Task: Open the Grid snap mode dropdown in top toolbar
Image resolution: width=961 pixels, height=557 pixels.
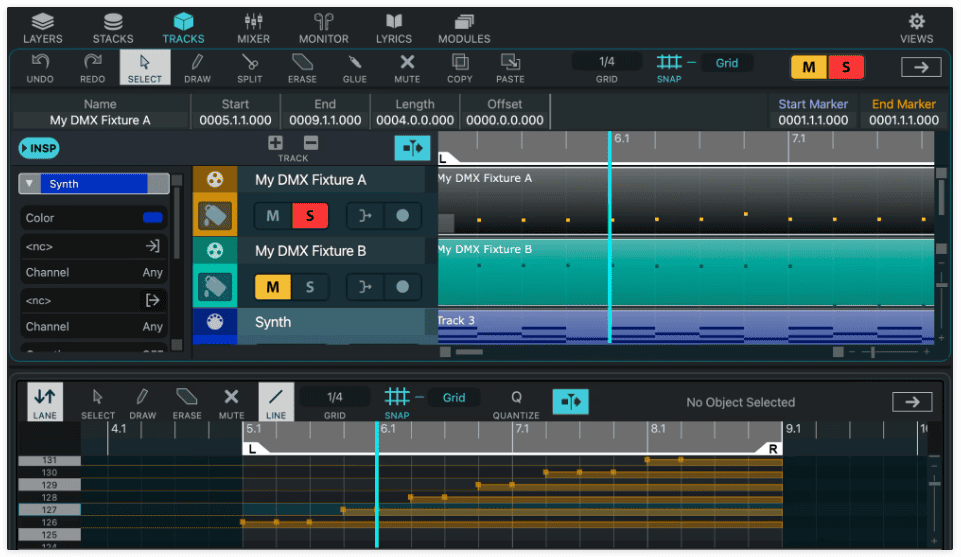Action: [x=727, y=63]
